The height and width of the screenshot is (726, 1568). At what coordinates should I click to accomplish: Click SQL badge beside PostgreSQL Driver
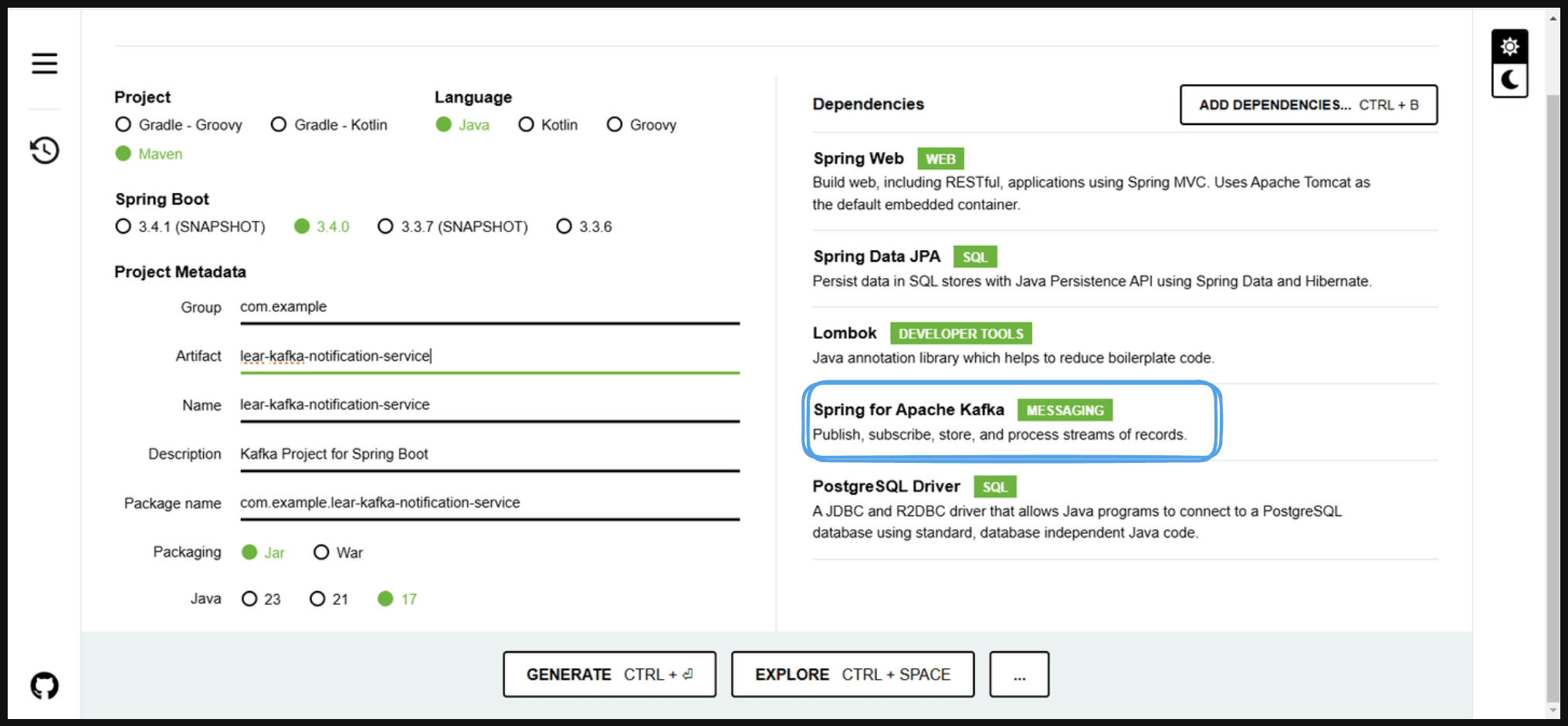(995, 487)
